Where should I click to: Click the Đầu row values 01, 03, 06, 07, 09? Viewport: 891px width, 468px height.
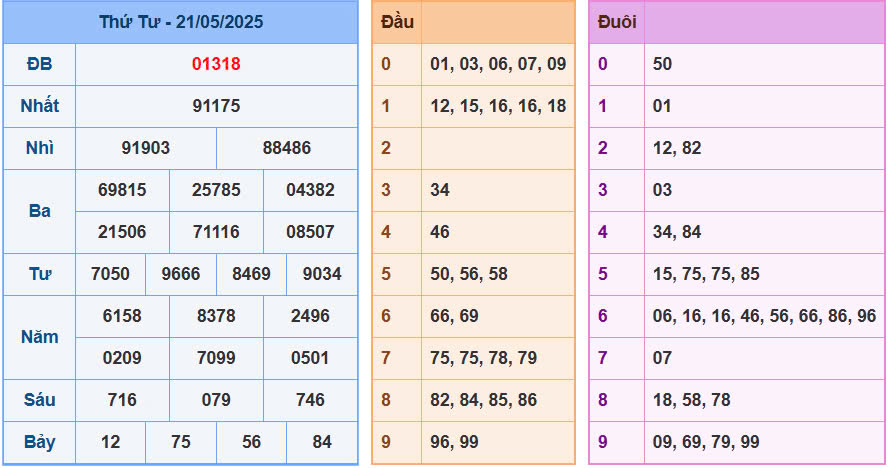coord(498,64)
